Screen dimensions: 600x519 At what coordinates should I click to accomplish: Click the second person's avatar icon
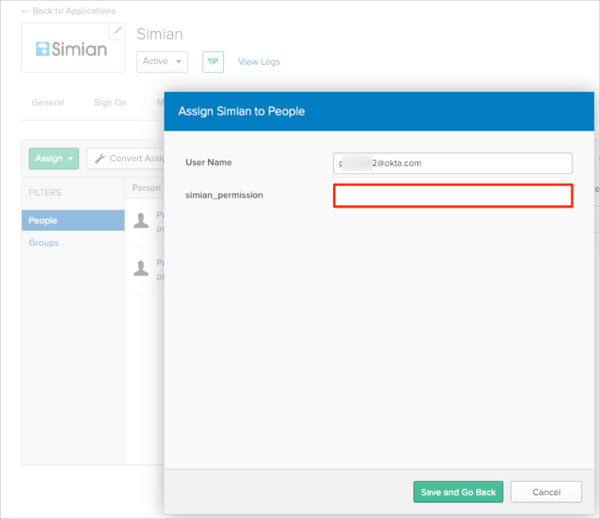141,267
